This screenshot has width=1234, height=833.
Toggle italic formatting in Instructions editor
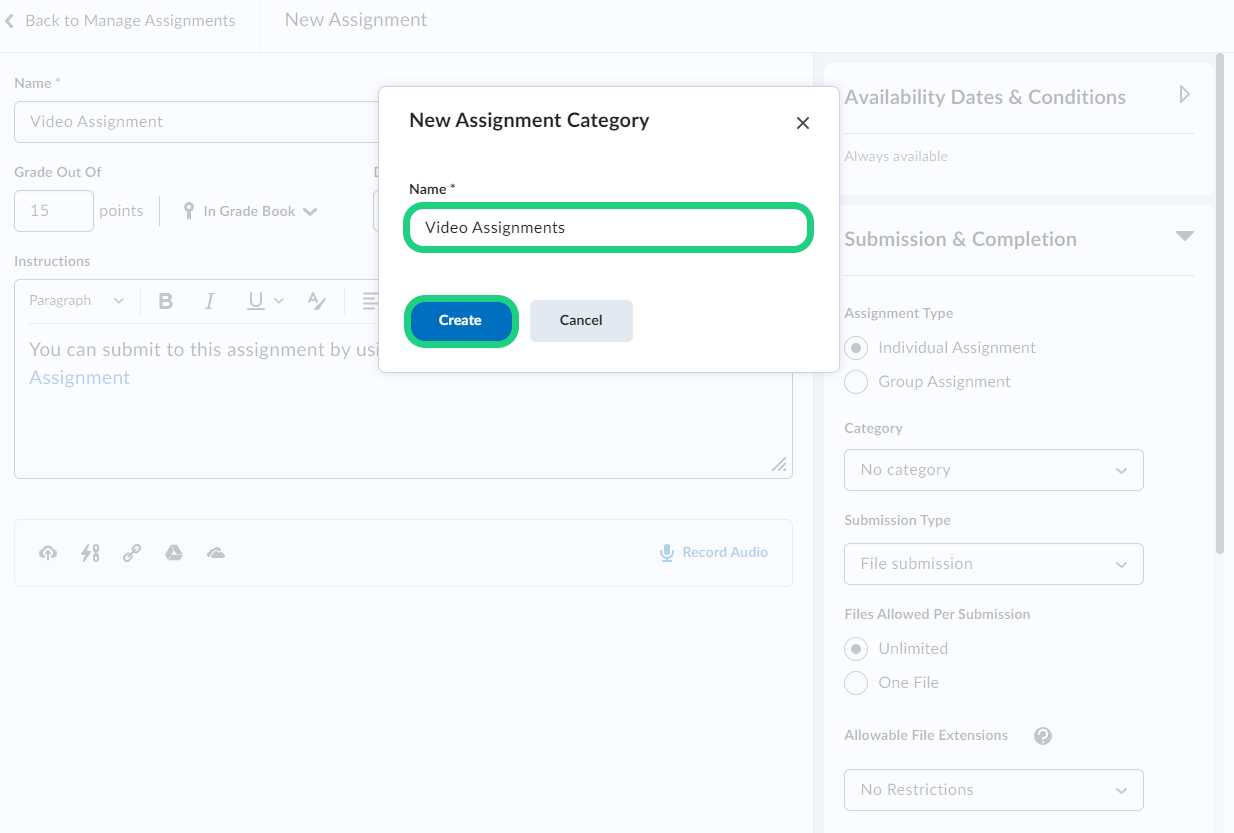pos(210,301)
